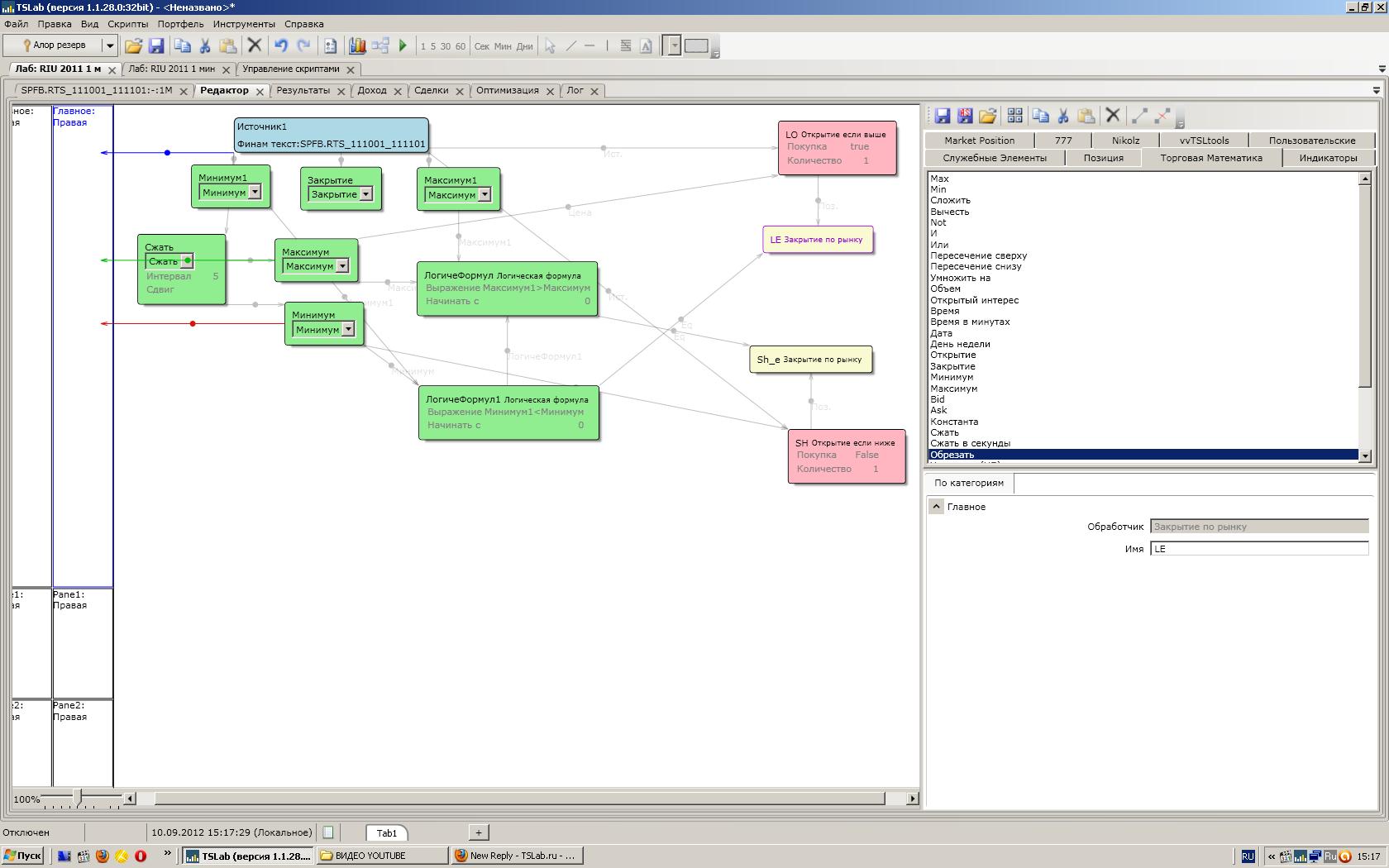Click the undo arrow in main toolbar
Screen dimensions: 1389x868
tap(281, 46)
